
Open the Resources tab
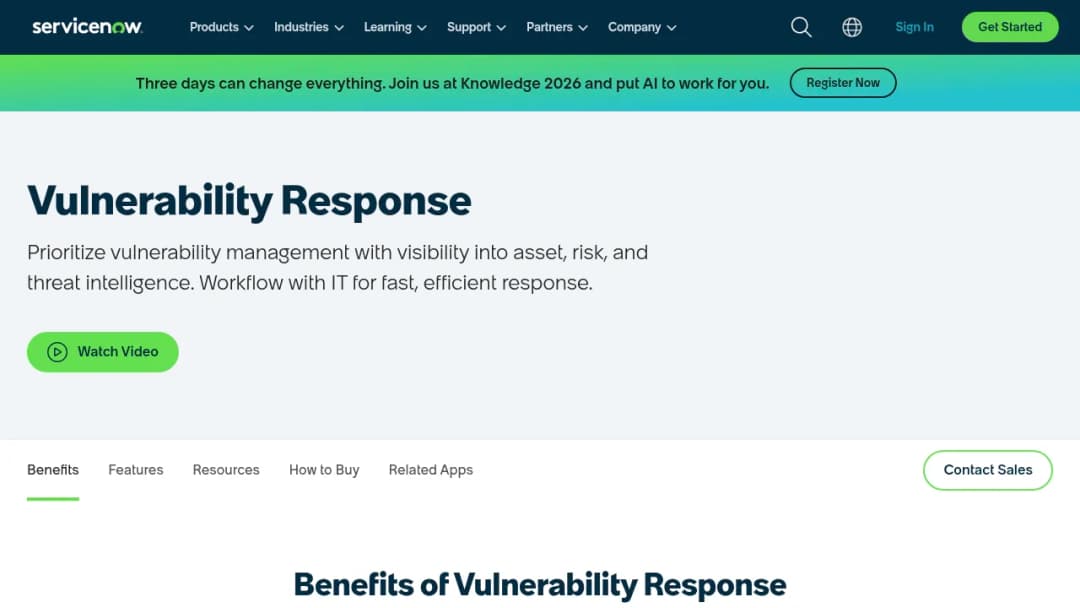[226, 470]
